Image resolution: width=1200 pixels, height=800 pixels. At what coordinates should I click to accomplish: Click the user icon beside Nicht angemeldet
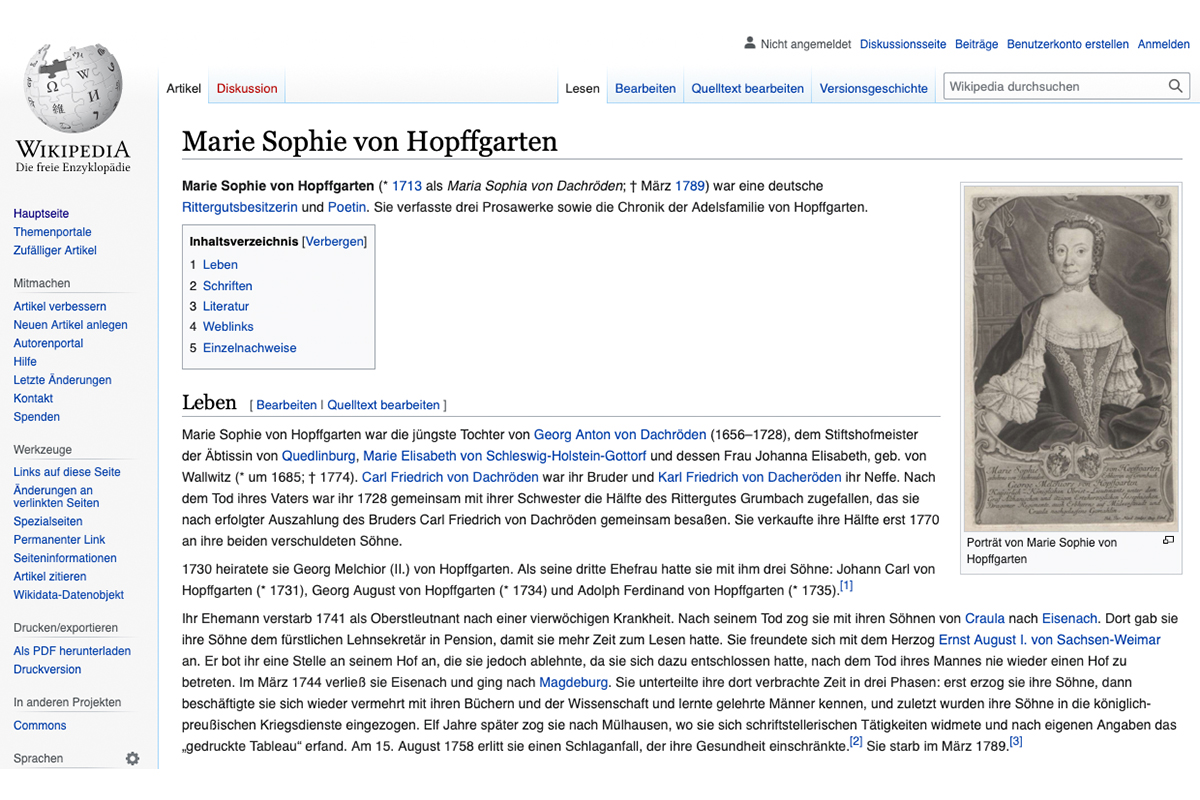(749, 44)
